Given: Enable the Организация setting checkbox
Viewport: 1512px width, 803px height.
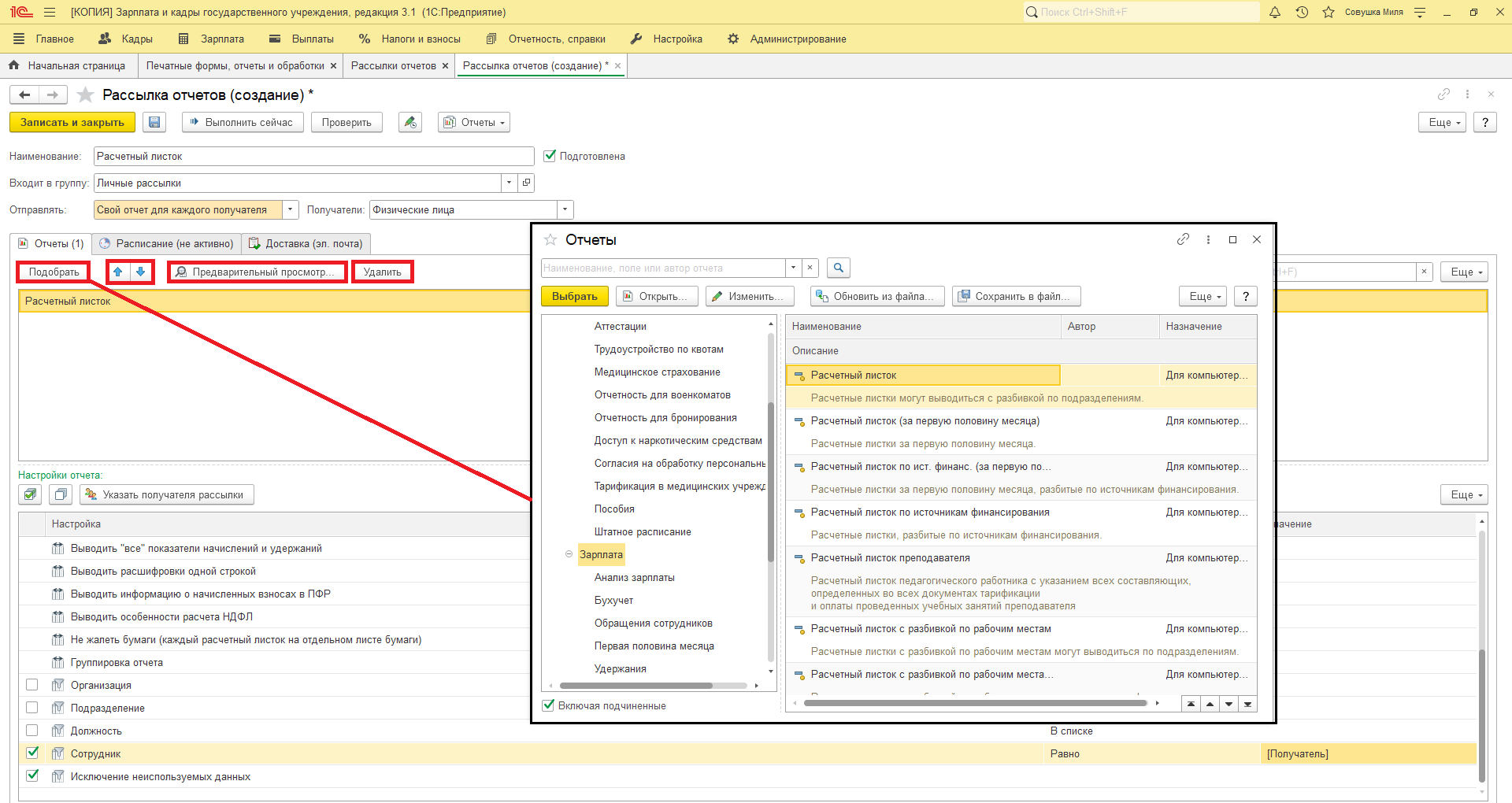Looking at the screenshot, I should pos(32,684).
